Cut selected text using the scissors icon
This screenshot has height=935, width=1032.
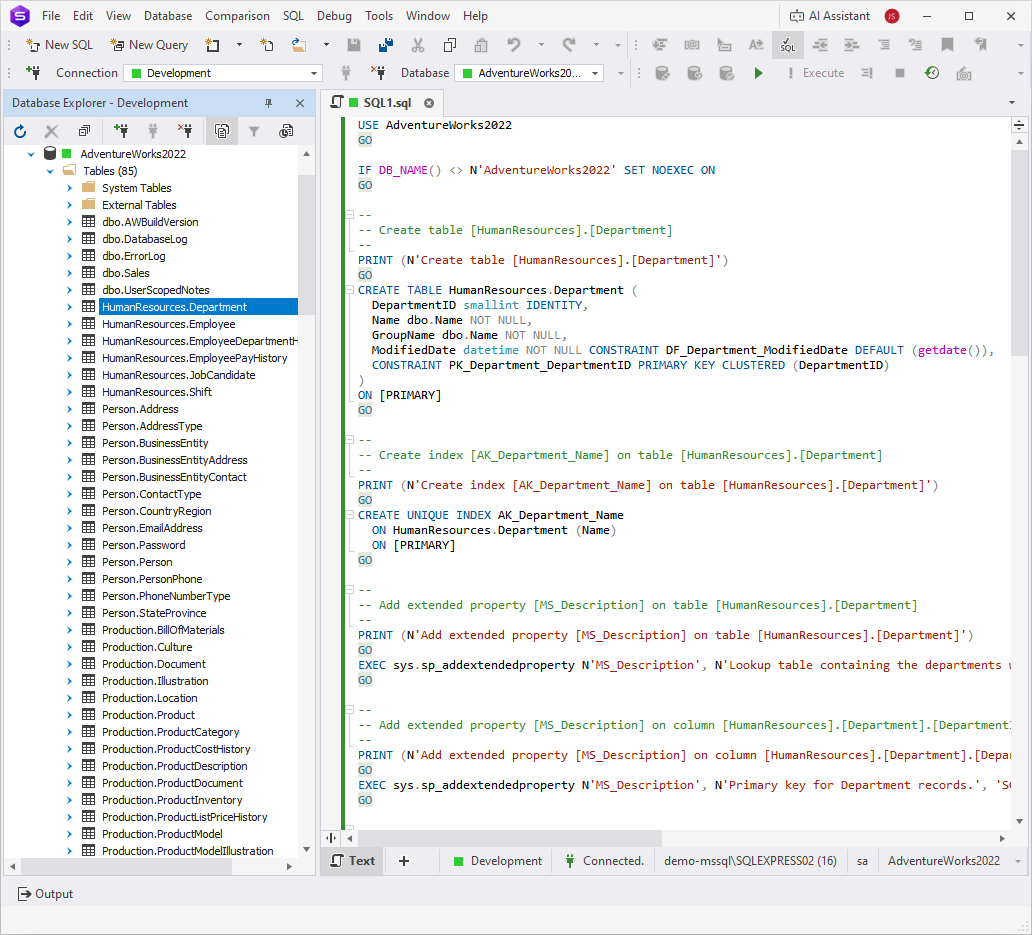pos(417,45)
